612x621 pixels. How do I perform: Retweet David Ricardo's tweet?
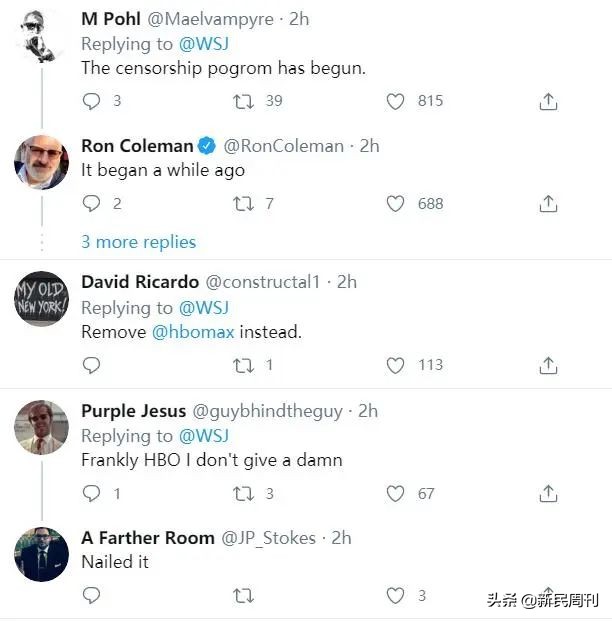coord(243,365)
